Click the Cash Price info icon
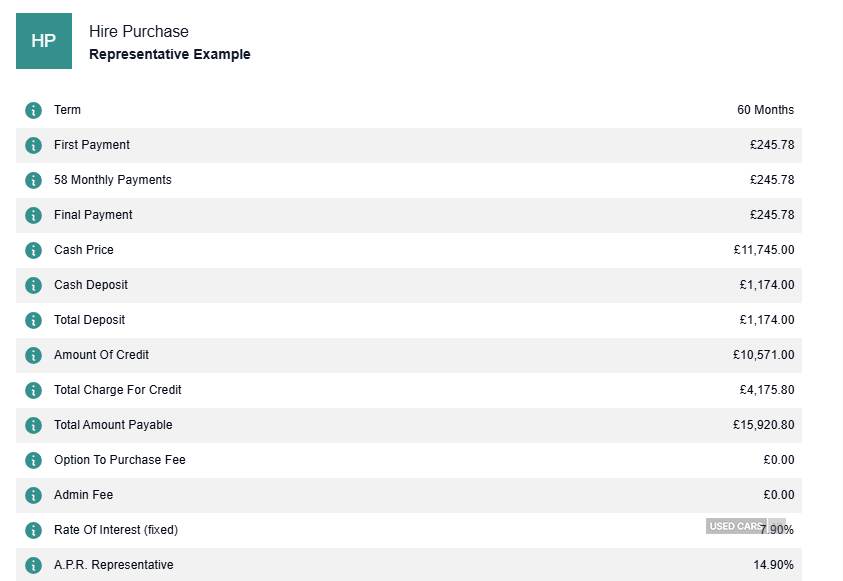 pos(33,250)
